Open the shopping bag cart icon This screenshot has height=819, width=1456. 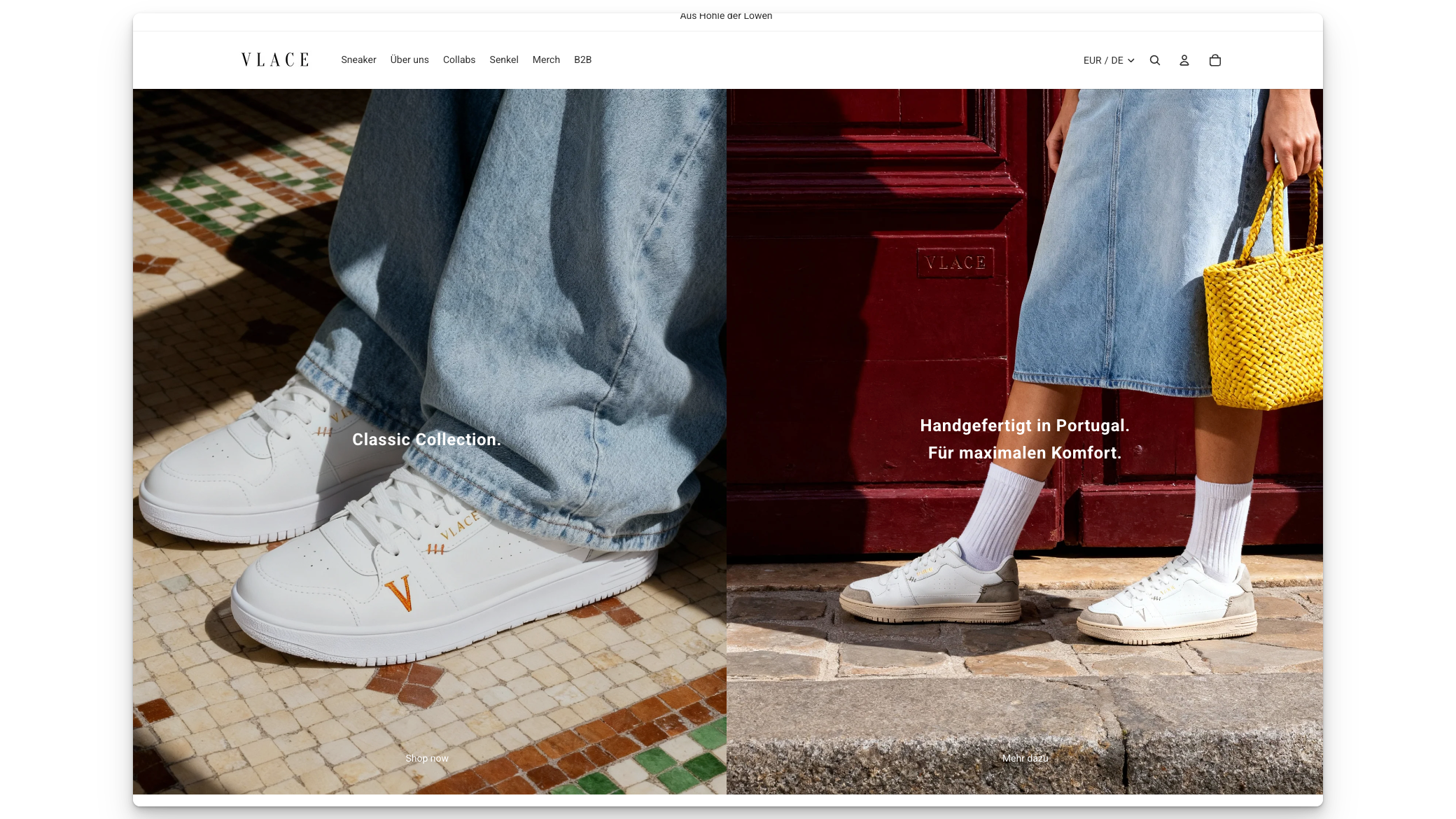[x=1215, y=60]
